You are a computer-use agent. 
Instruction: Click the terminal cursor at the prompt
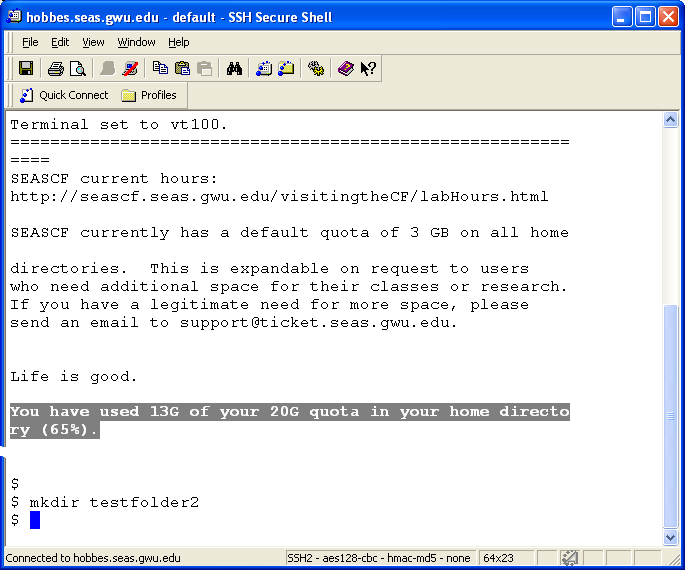pos(35,520)
